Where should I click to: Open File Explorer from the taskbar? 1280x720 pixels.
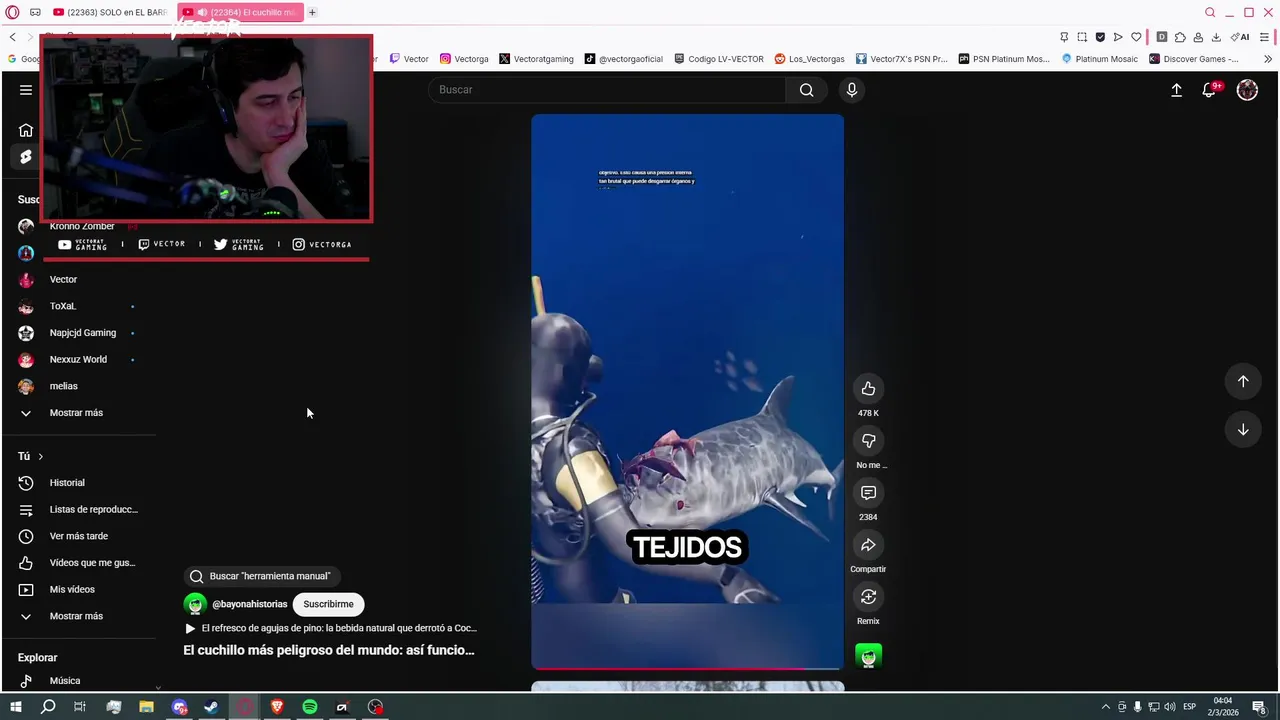[x=146, y=707]
